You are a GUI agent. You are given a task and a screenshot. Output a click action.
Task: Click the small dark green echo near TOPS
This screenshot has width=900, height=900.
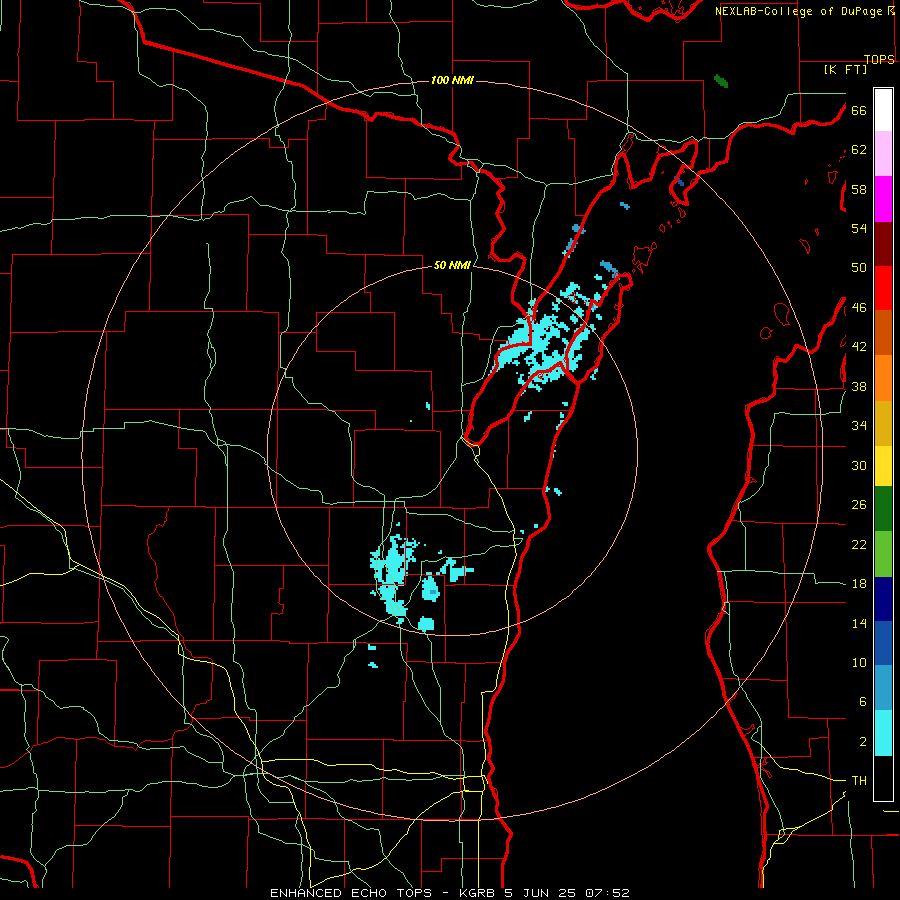721,81
